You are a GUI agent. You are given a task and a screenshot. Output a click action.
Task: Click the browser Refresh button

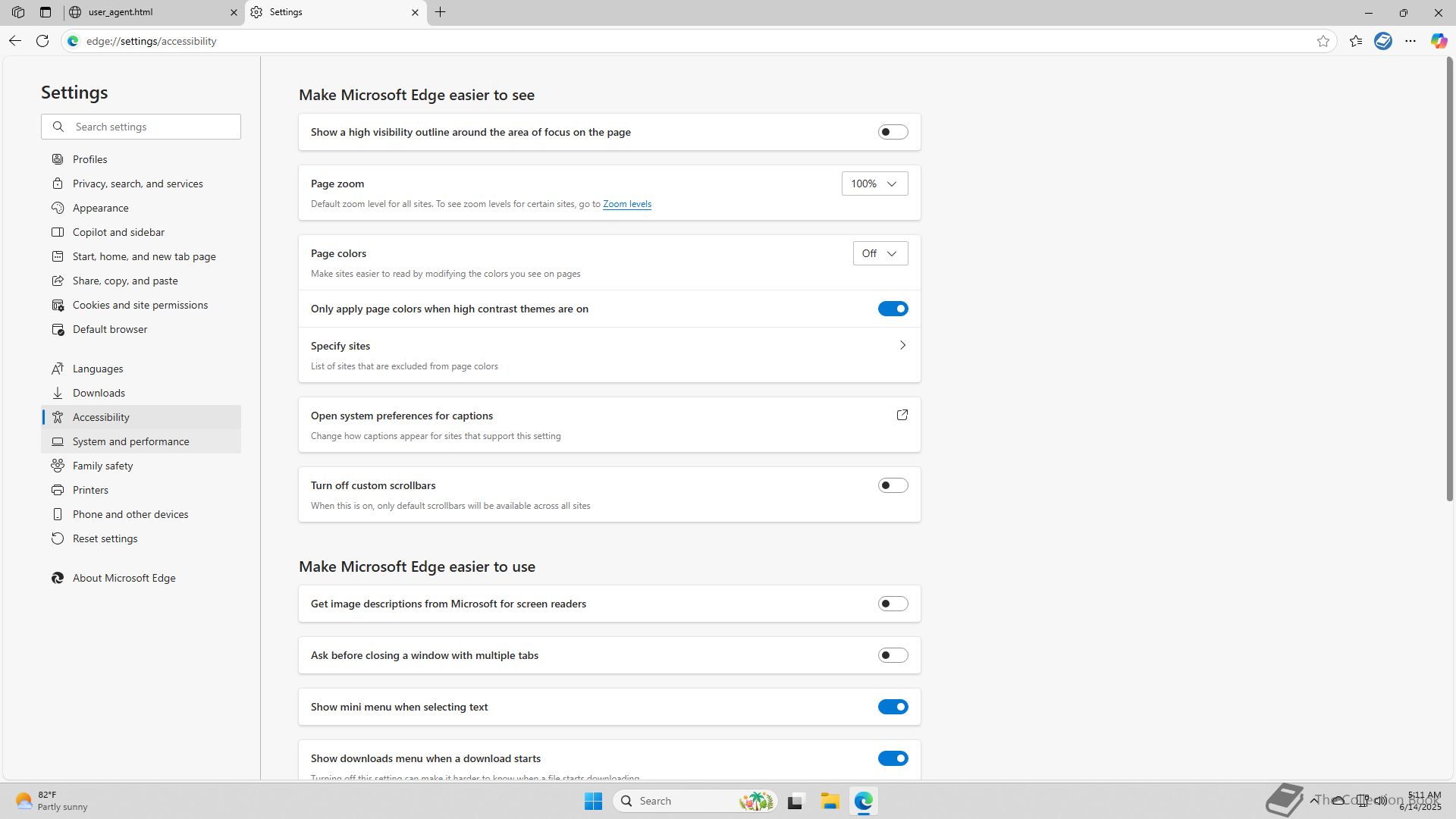click(x=42, y=41)
